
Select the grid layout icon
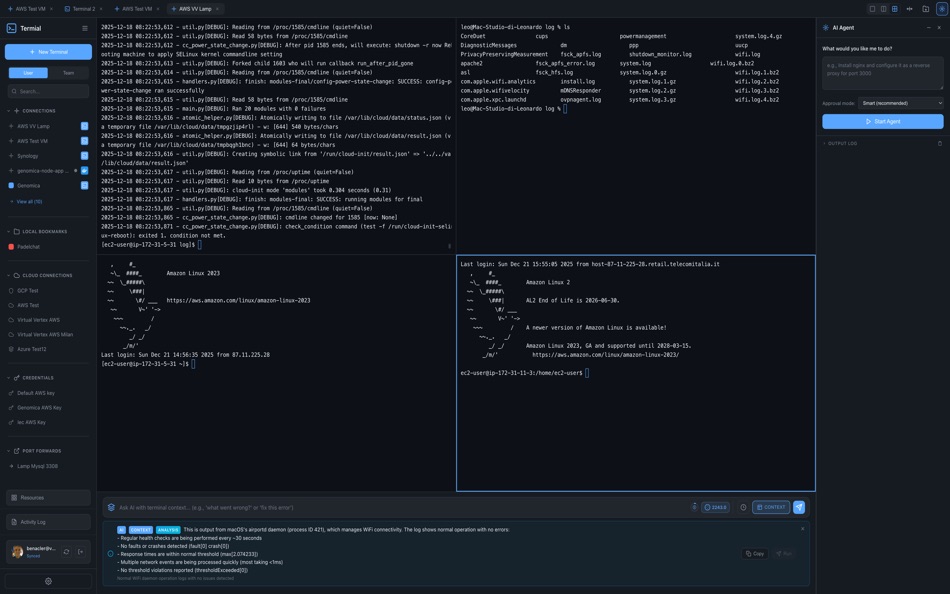(x=893, y=9)
